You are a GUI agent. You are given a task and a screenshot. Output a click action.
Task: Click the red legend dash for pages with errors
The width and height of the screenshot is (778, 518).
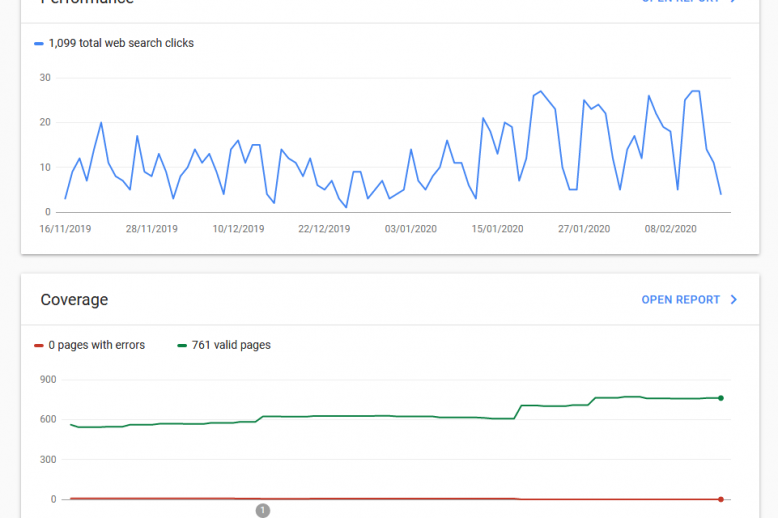(x=39, y=346)
